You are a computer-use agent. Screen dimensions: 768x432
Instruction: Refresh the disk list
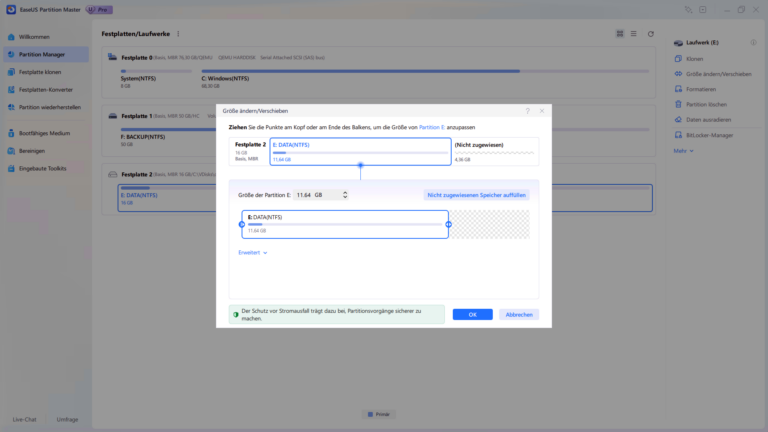[651, 34]
